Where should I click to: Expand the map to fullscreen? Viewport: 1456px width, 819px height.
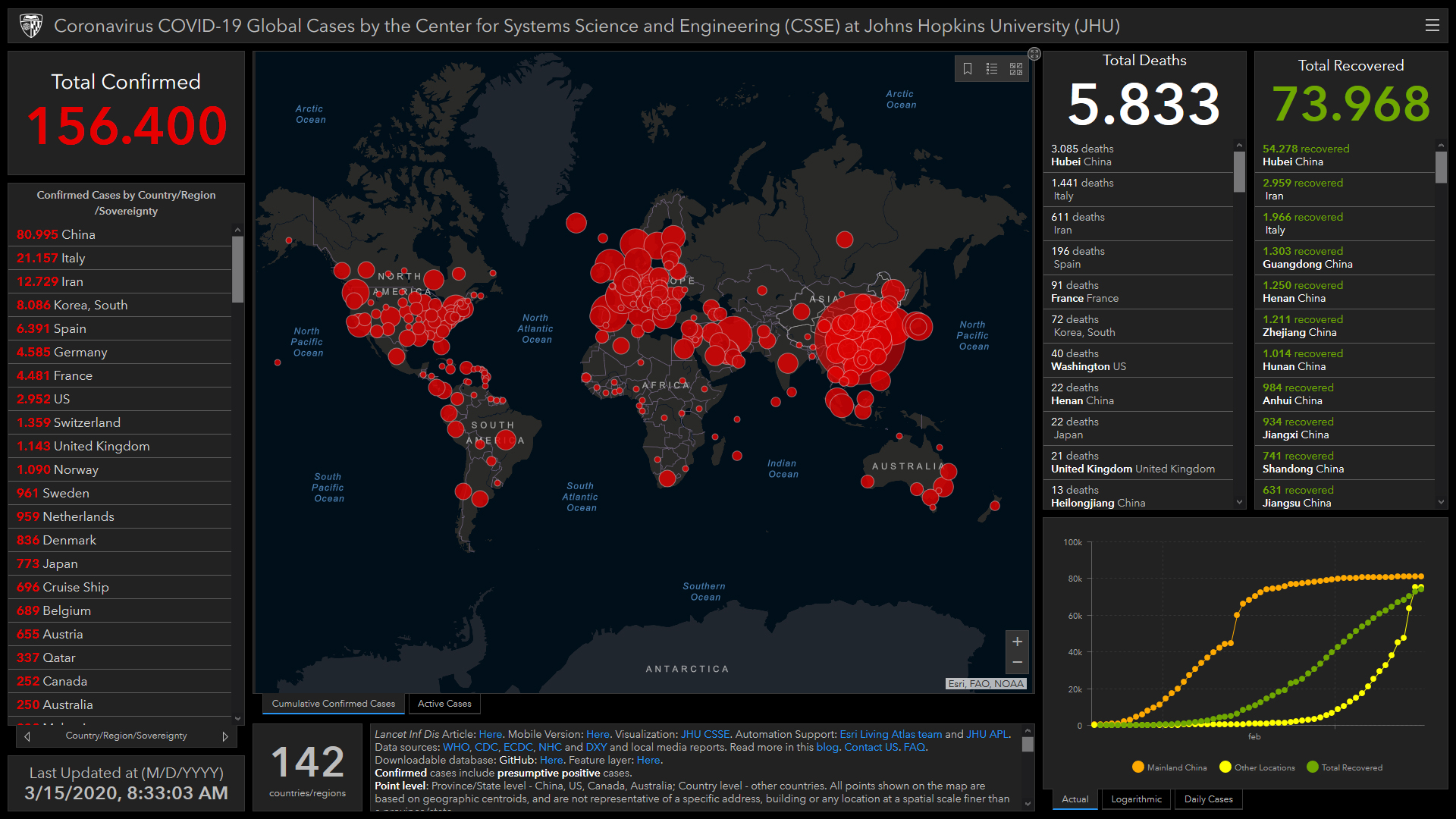pos(1034,54)
